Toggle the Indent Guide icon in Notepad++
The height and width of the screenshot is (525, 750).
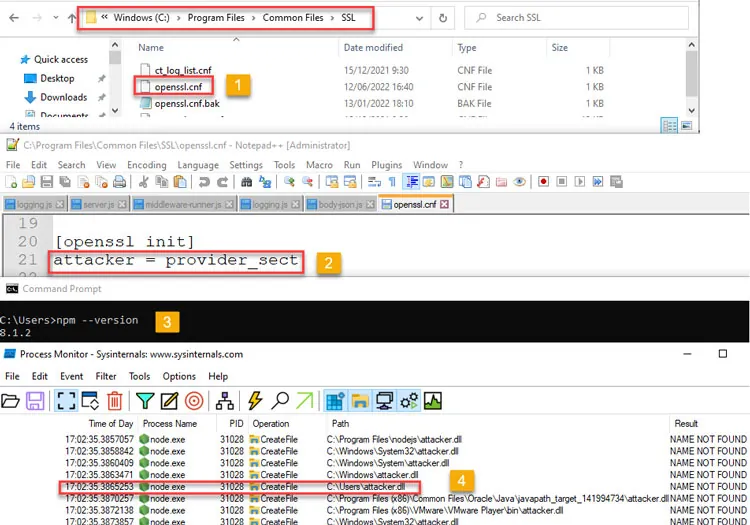411,182
